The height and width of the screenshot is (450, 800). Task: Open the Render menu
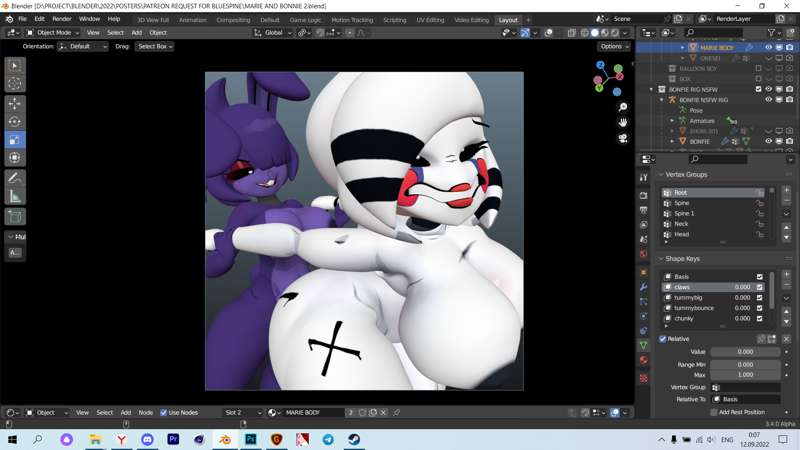(62, 19)
